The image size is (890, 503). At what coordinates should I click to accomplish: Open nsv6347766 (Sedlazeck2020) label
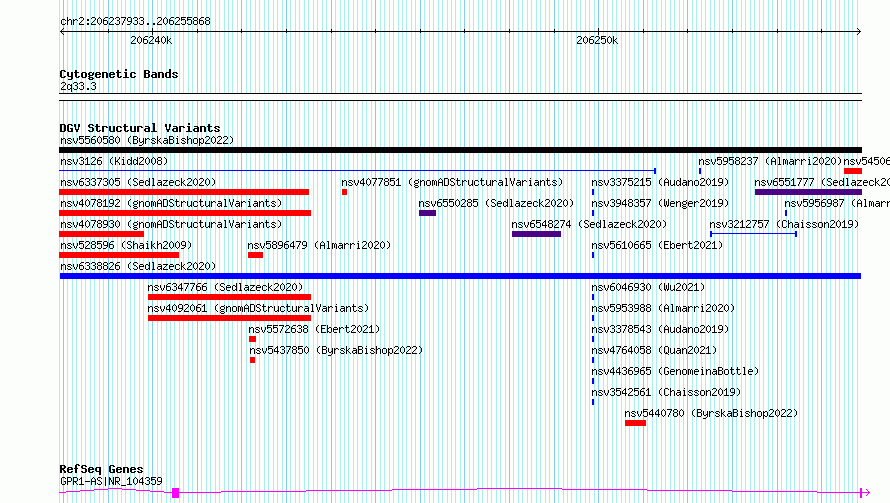[225, 287]
